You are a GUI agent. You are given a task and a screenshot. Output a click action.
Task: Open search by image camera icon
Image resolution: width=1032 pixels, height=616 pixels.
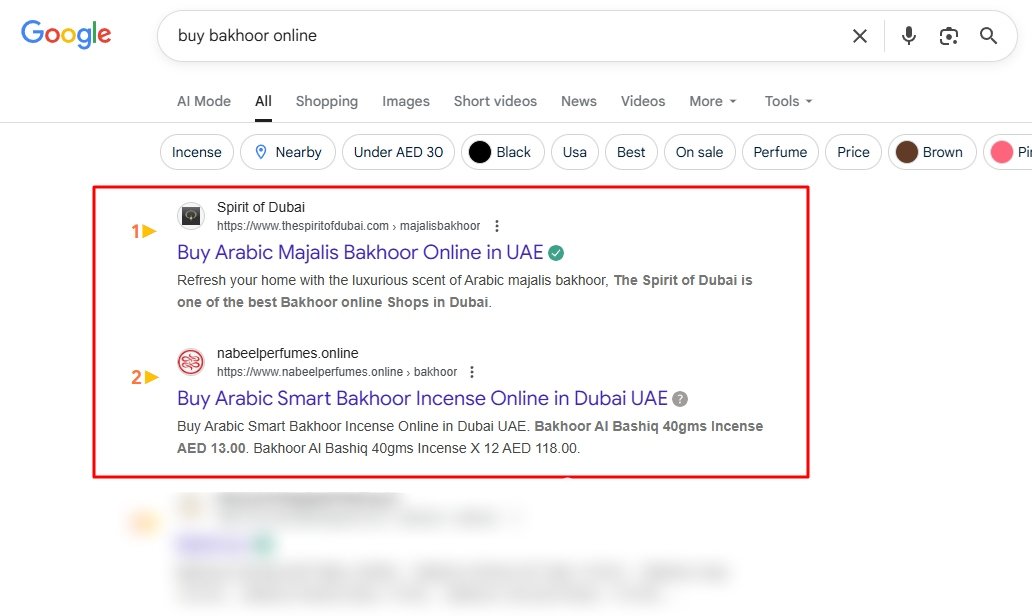(x=948, y=36)
